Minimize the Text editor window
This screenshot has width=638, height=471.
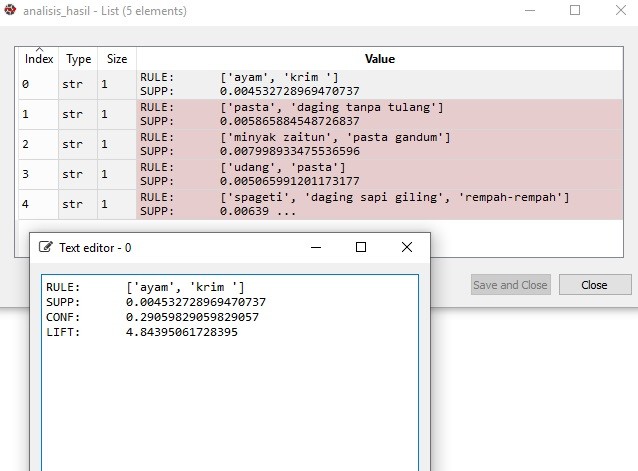click(316, 247)
